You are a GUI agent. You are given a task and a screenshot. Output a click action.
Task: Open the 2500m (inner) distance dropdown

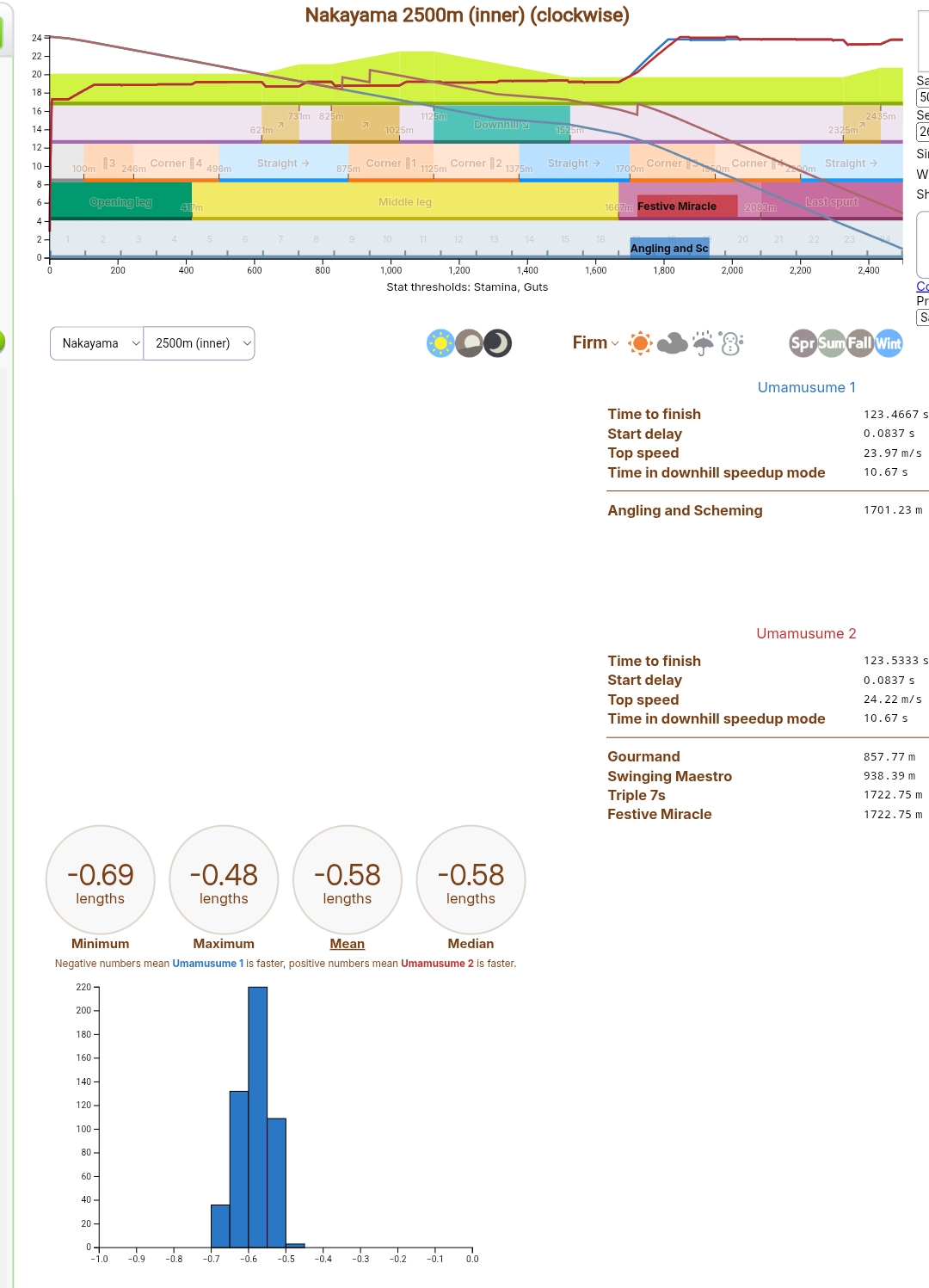[x=199, y=343]
